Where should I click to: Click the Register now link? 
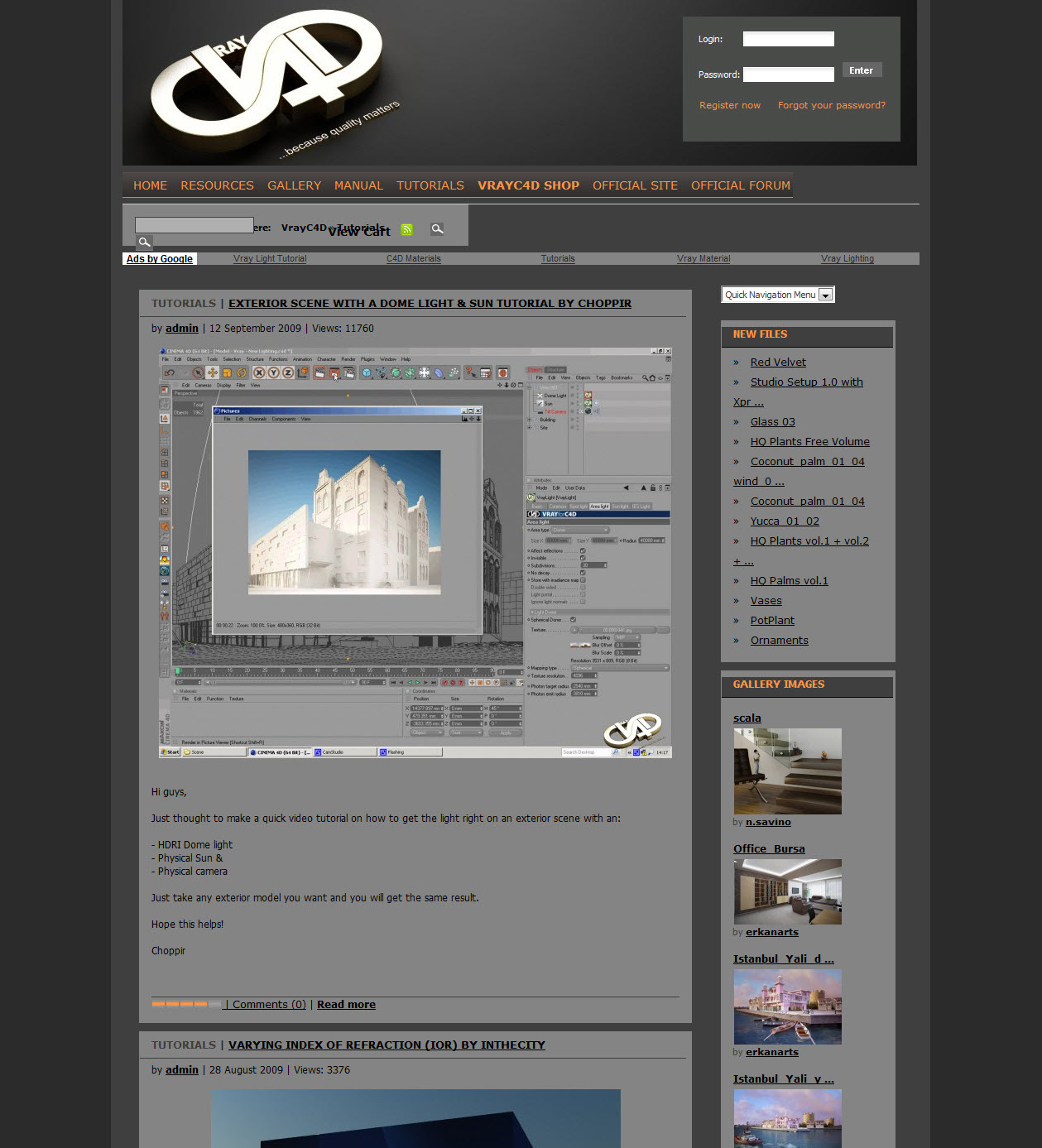[x=730, y=105]
